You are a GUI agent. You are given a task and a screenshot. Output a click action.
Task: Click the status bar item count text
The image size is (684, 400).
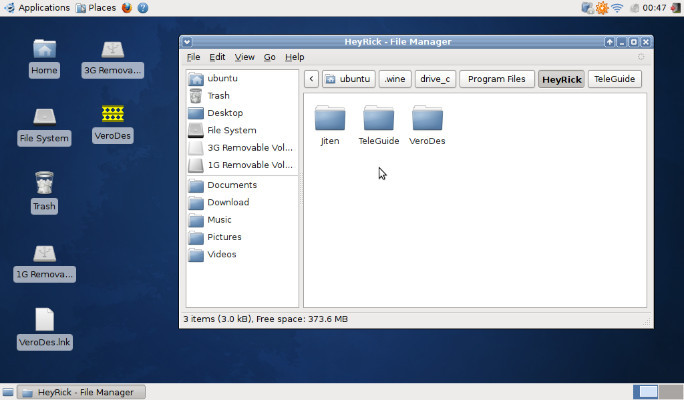click(x=266, y=319)
